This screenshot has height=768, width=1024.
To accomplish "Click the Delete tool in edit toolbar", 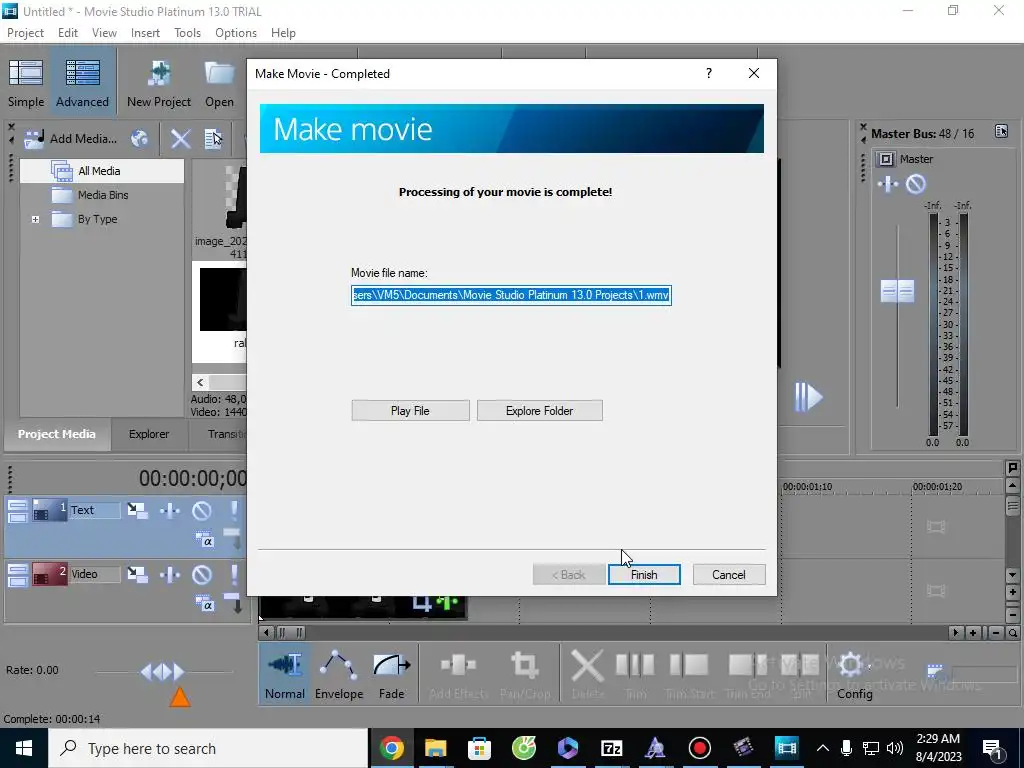I will 587,675.
